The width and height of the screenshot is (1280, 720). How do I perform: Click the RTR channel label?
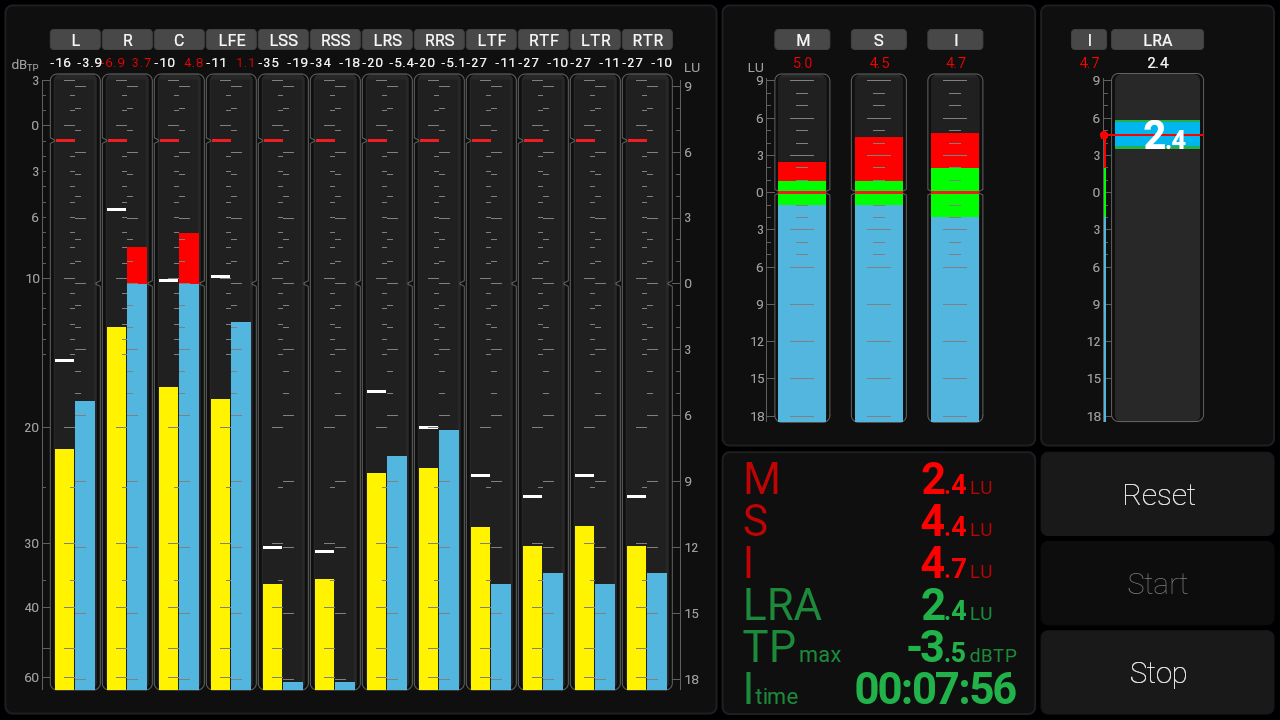tap(648, 40)
